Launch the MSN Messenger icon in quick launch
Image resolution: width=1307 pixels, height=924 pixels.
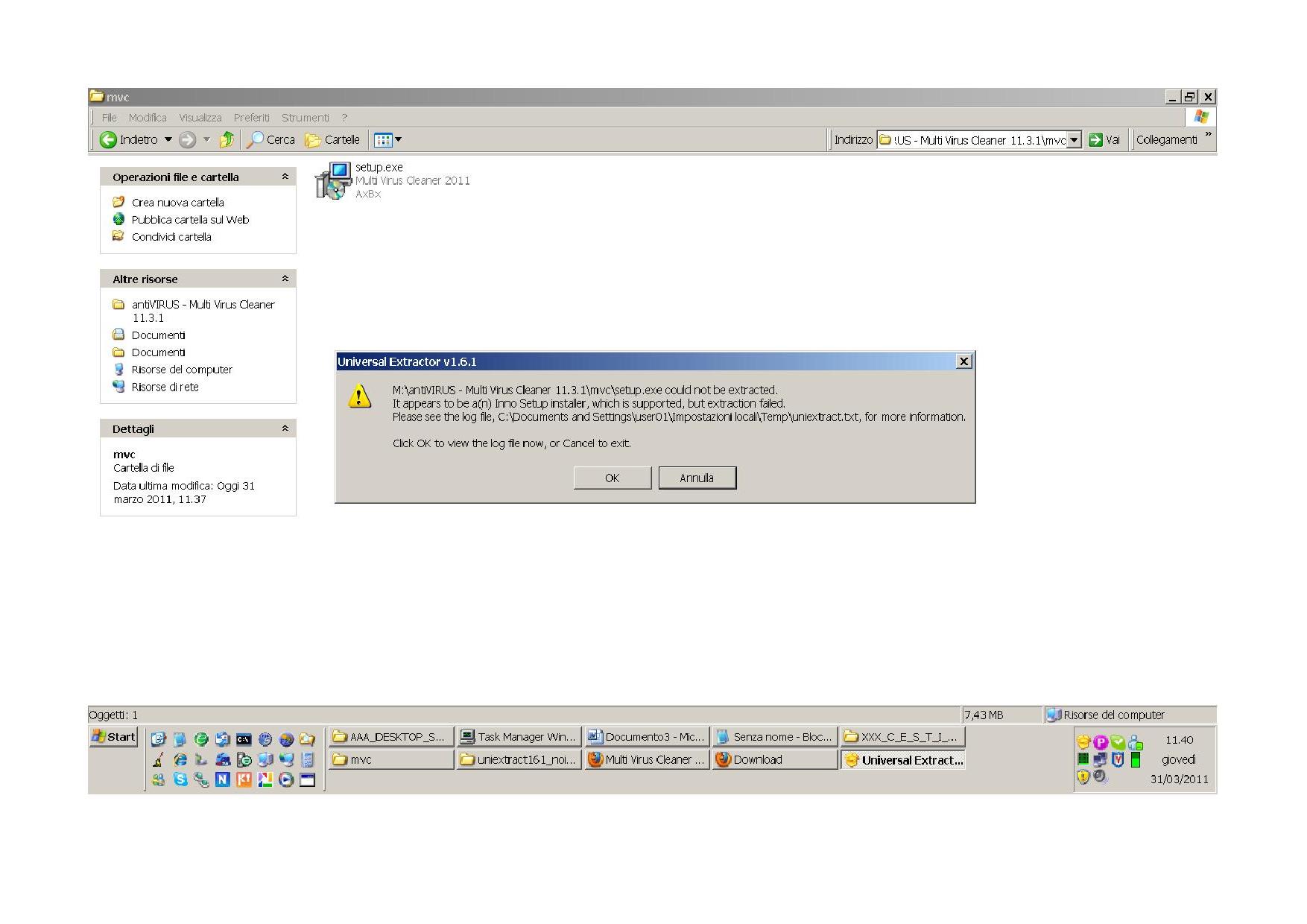pyautogui.click(x=158, y=779)
